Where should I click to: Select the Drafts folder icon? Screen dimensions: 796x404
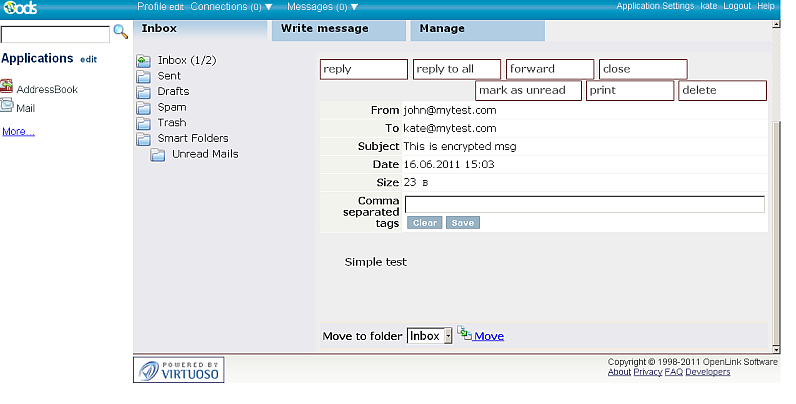(142, 92)
